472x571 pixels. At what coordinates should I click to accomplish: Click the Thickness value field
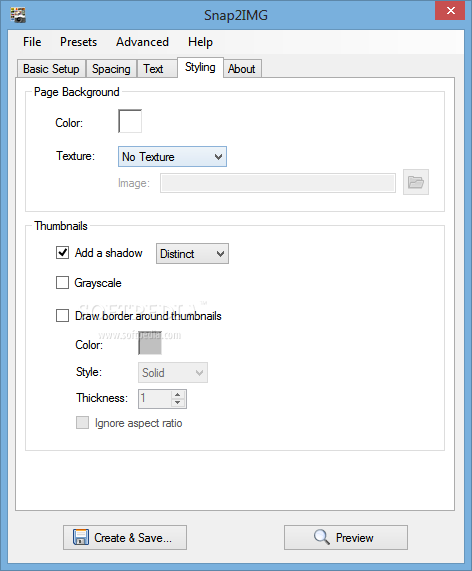(155, 399)
